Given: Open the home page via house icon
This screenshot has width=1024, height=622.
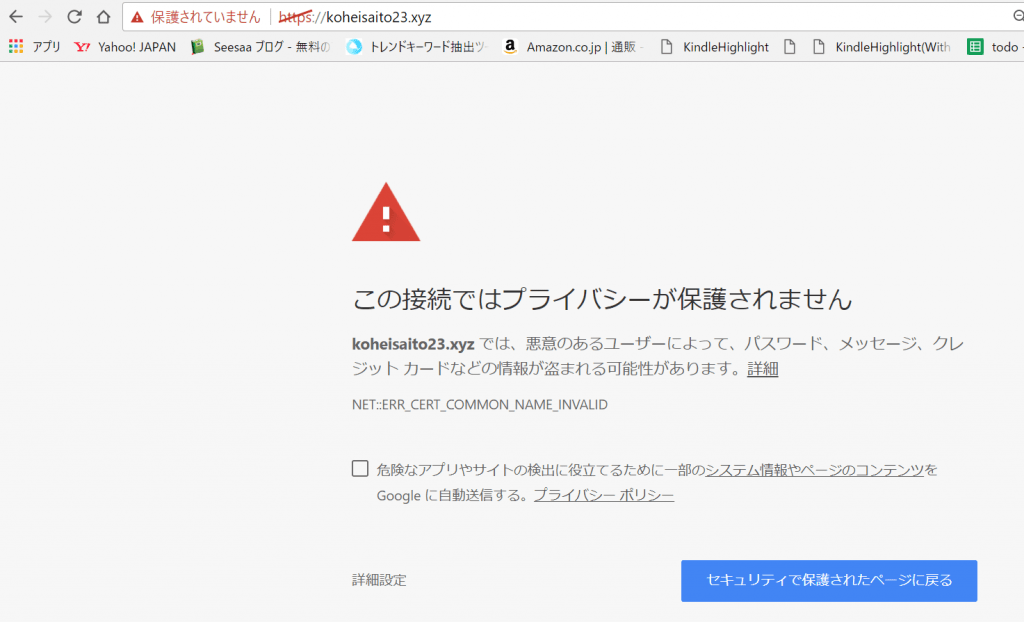Looking at the screenshot, I should pos(103,16).
